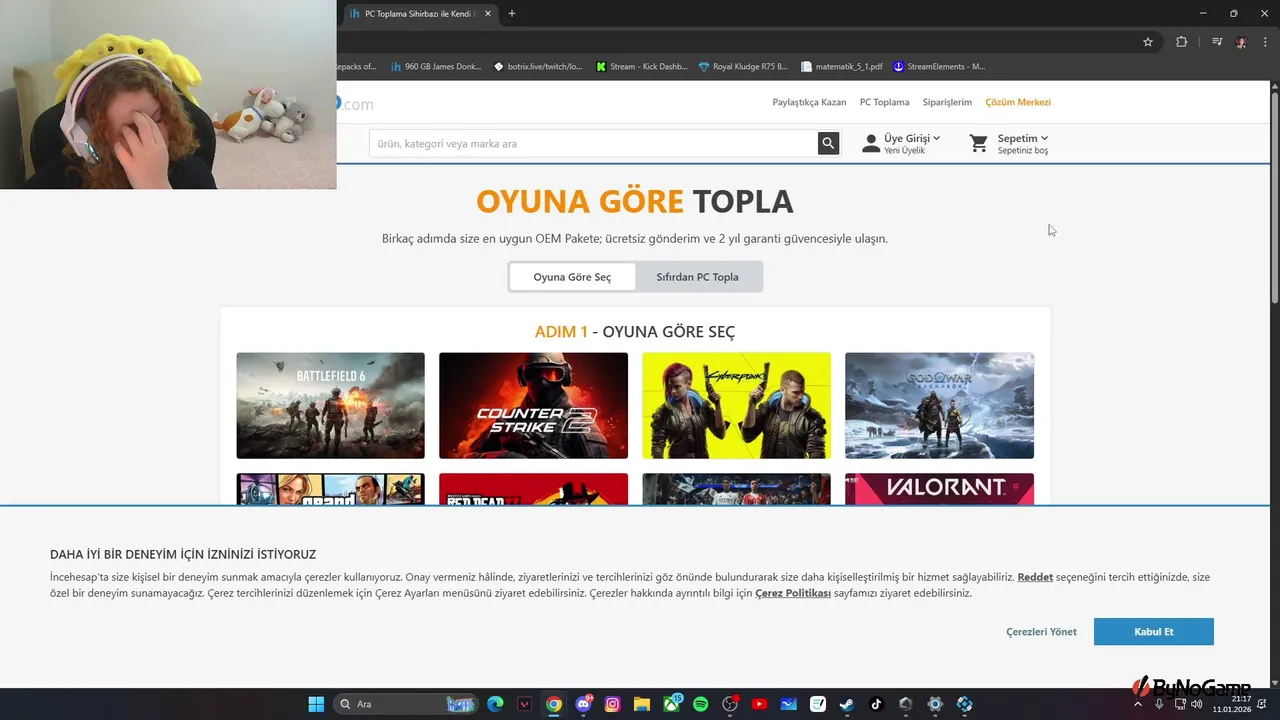This screenshot has width=1280, height=720.
Task: Open File Explorer from the taskbar
Action: tap(641, 704)
